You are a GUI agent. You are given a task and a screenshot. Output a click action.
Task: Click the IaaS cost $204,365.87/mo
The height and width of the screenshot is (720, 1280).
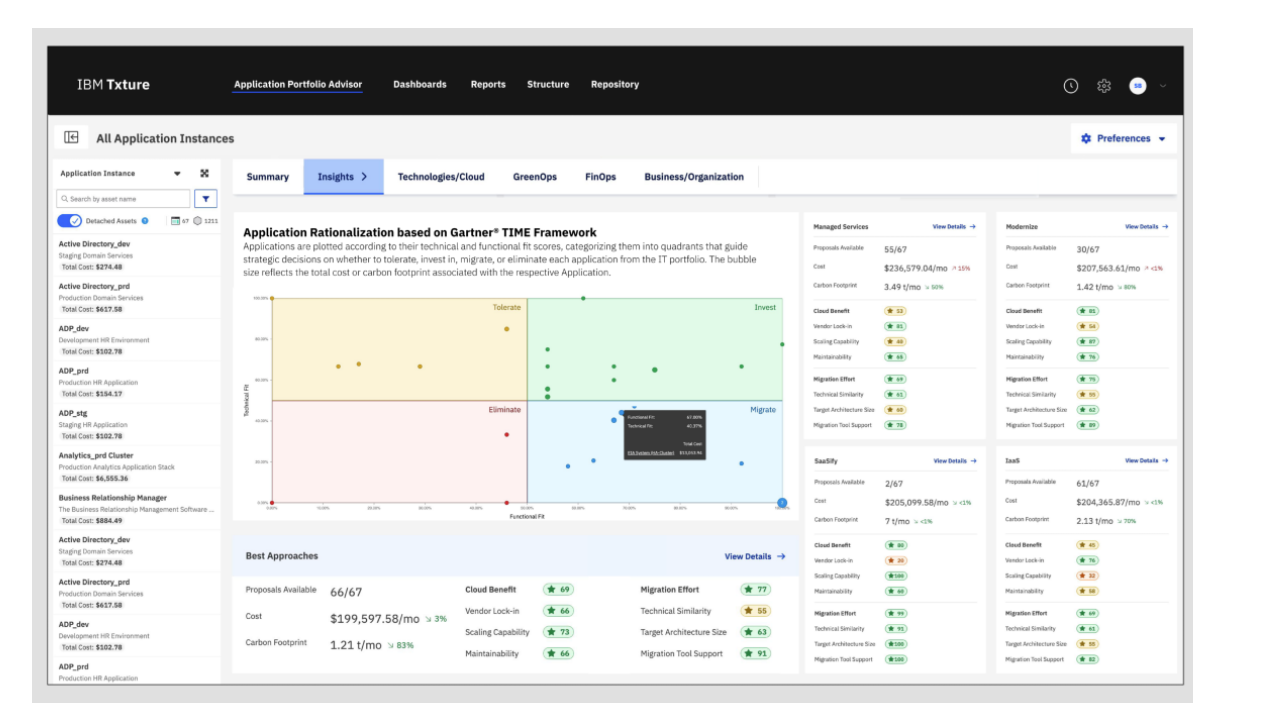click(1108, 502)
